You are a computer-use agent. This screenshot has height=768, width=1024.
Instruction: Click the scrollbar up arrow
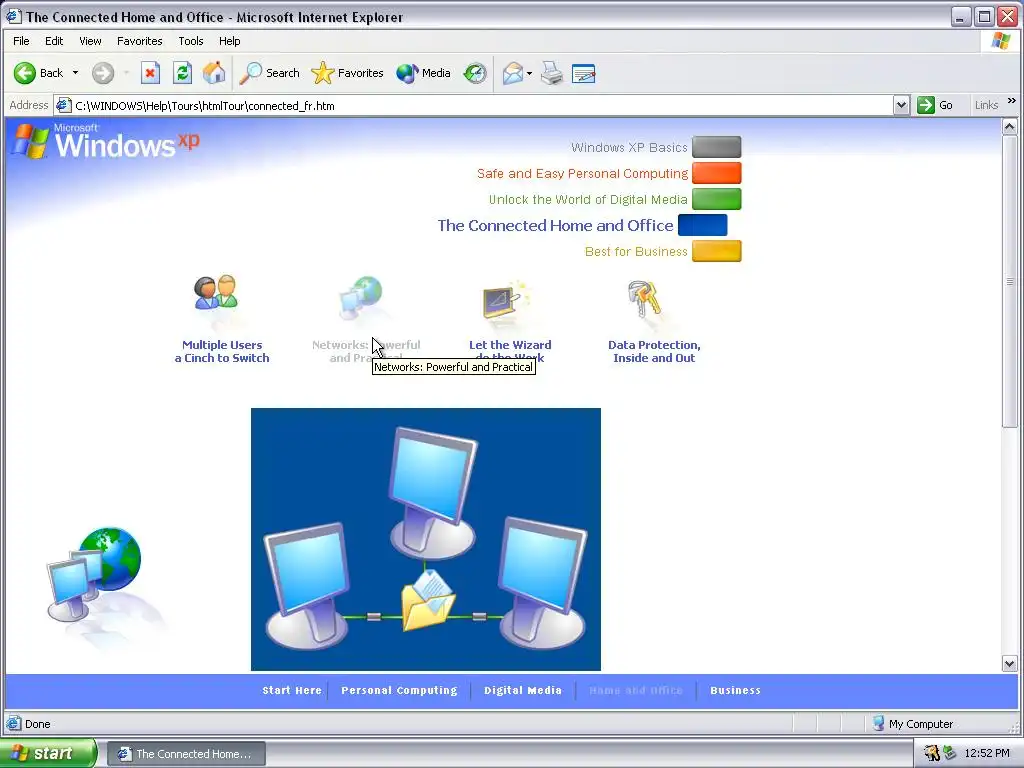(1010, 127)
